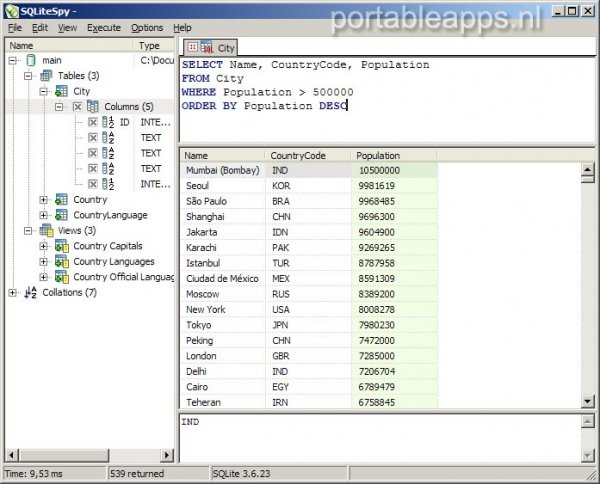Image resolution: width=600 pixels, height=484 pixels.
Task: Select the São Paulo result cell
Action: click(x=223, y=201)
